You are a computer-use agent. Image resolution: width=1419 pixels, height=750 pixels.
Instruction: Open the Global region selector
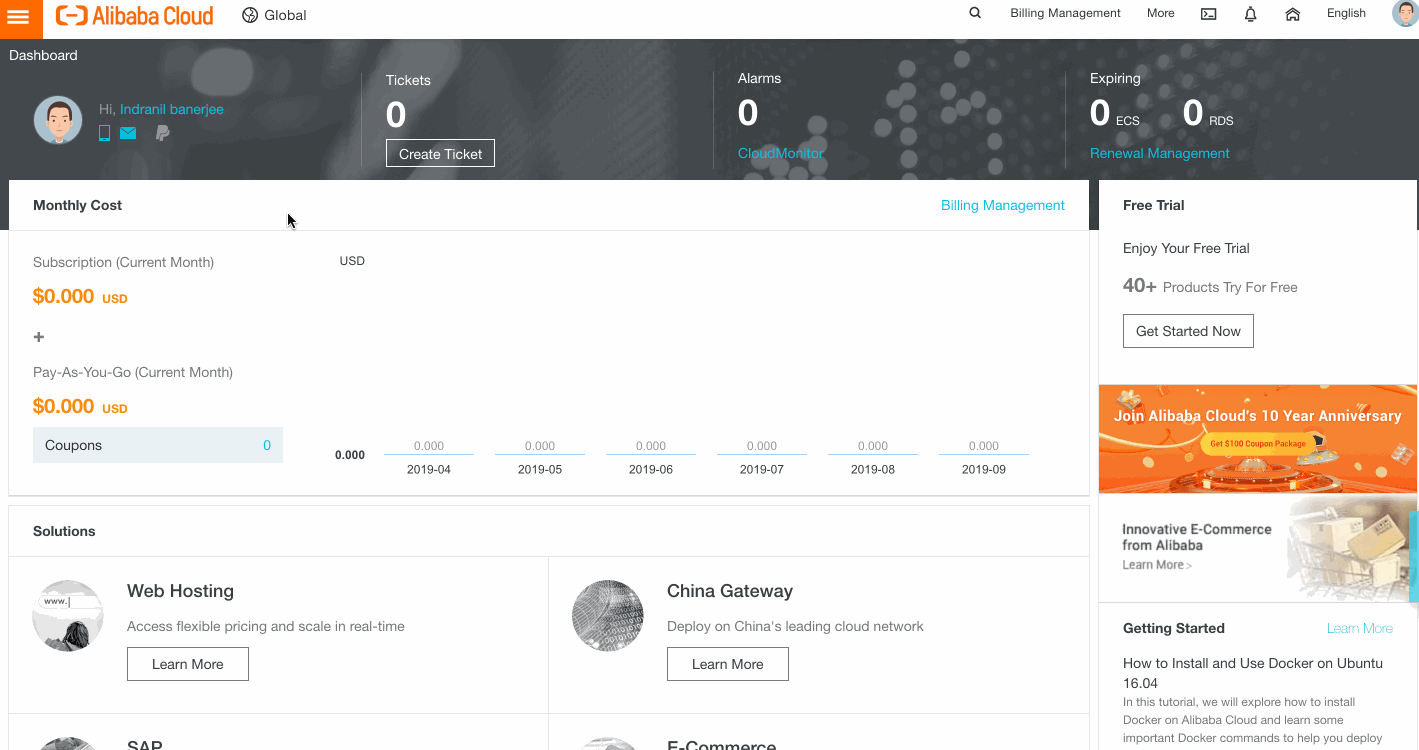[x=274, y=15]
